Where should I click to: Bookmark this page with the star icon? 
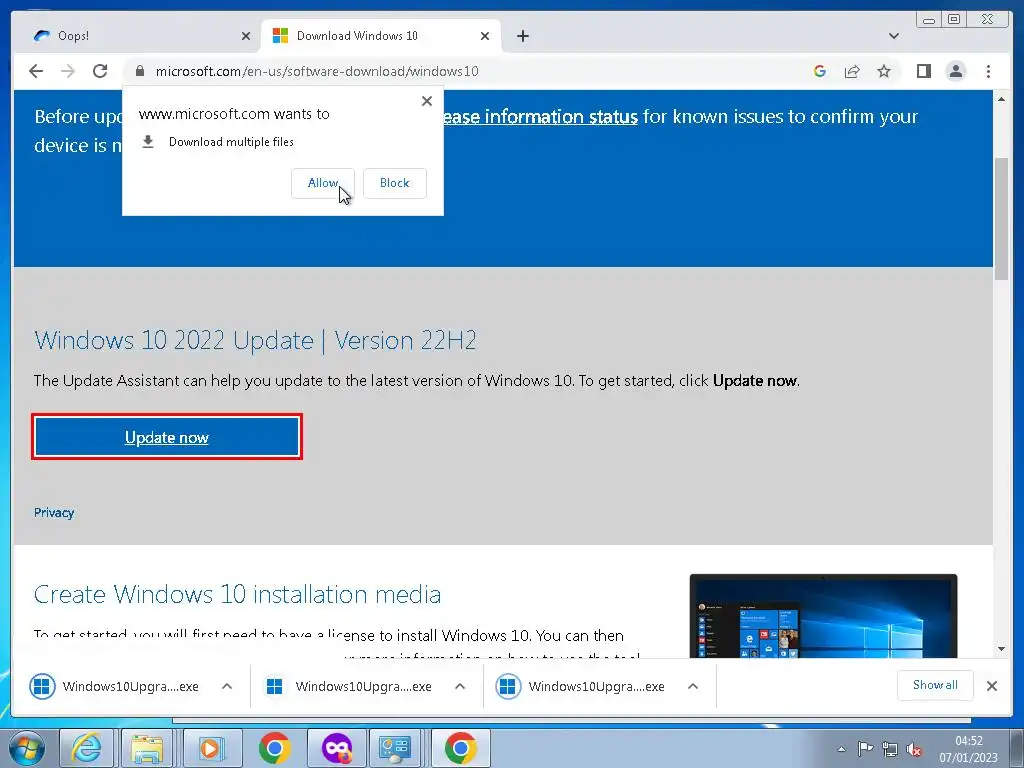pos(884,71)
